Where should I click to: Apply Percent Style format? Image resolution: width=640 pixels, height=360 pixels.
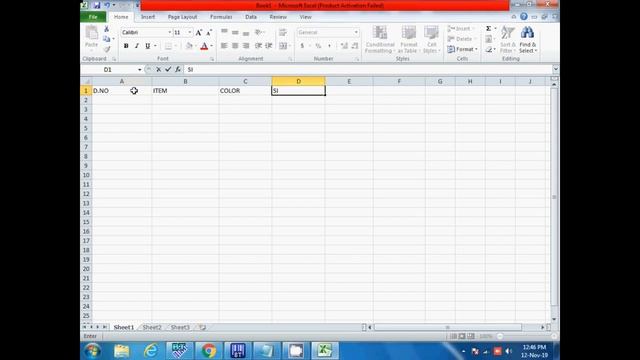(318, 46)
